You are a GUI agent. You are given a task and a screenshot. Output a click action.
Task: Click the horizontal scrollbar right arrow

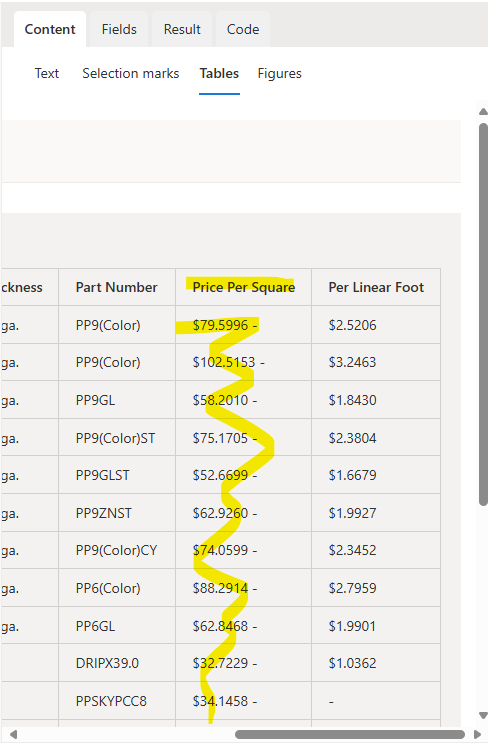coord(478,735)
